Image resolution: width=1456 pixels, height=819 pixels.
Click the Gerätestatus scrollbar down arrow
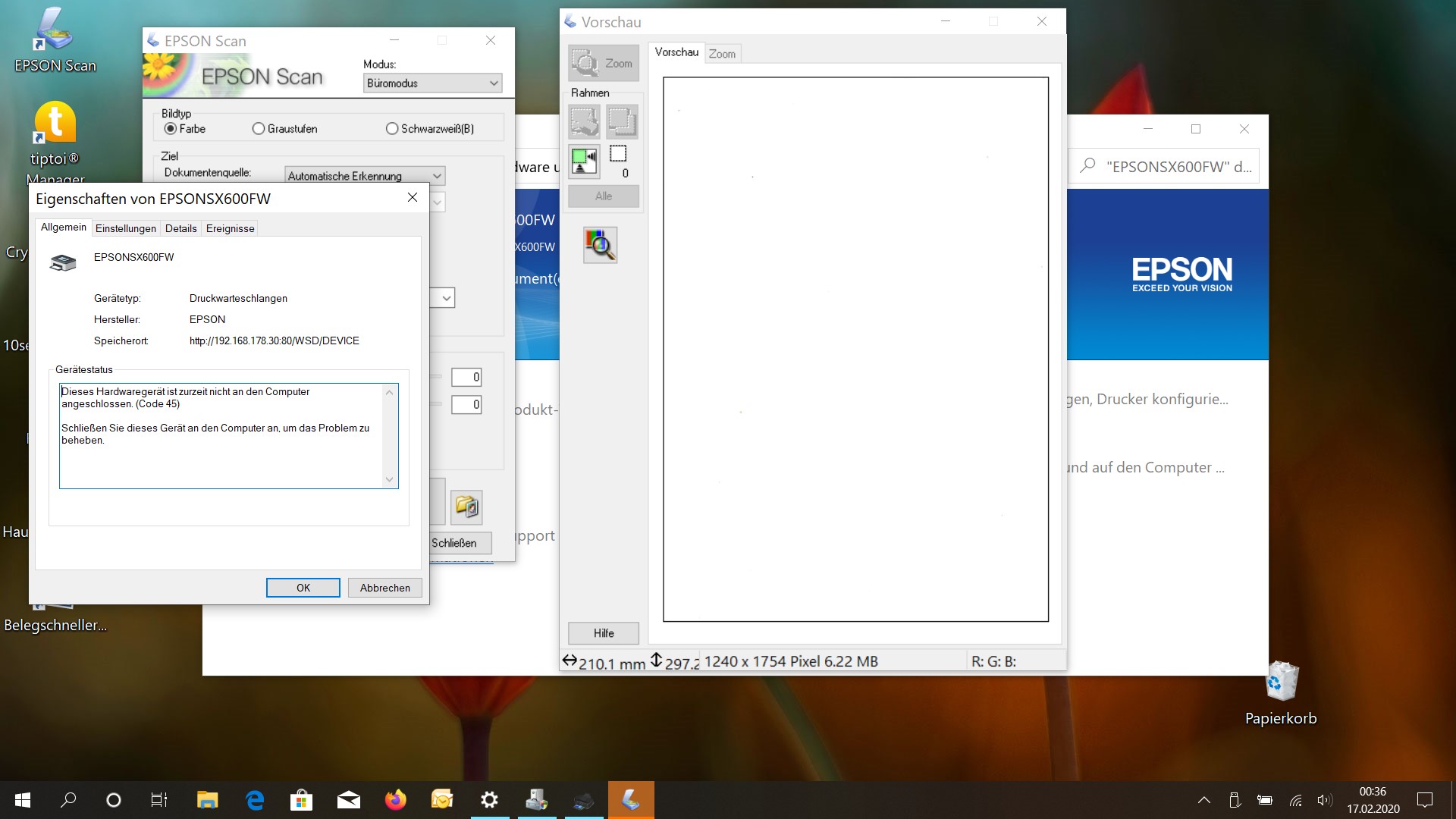(x=389, y=479)
